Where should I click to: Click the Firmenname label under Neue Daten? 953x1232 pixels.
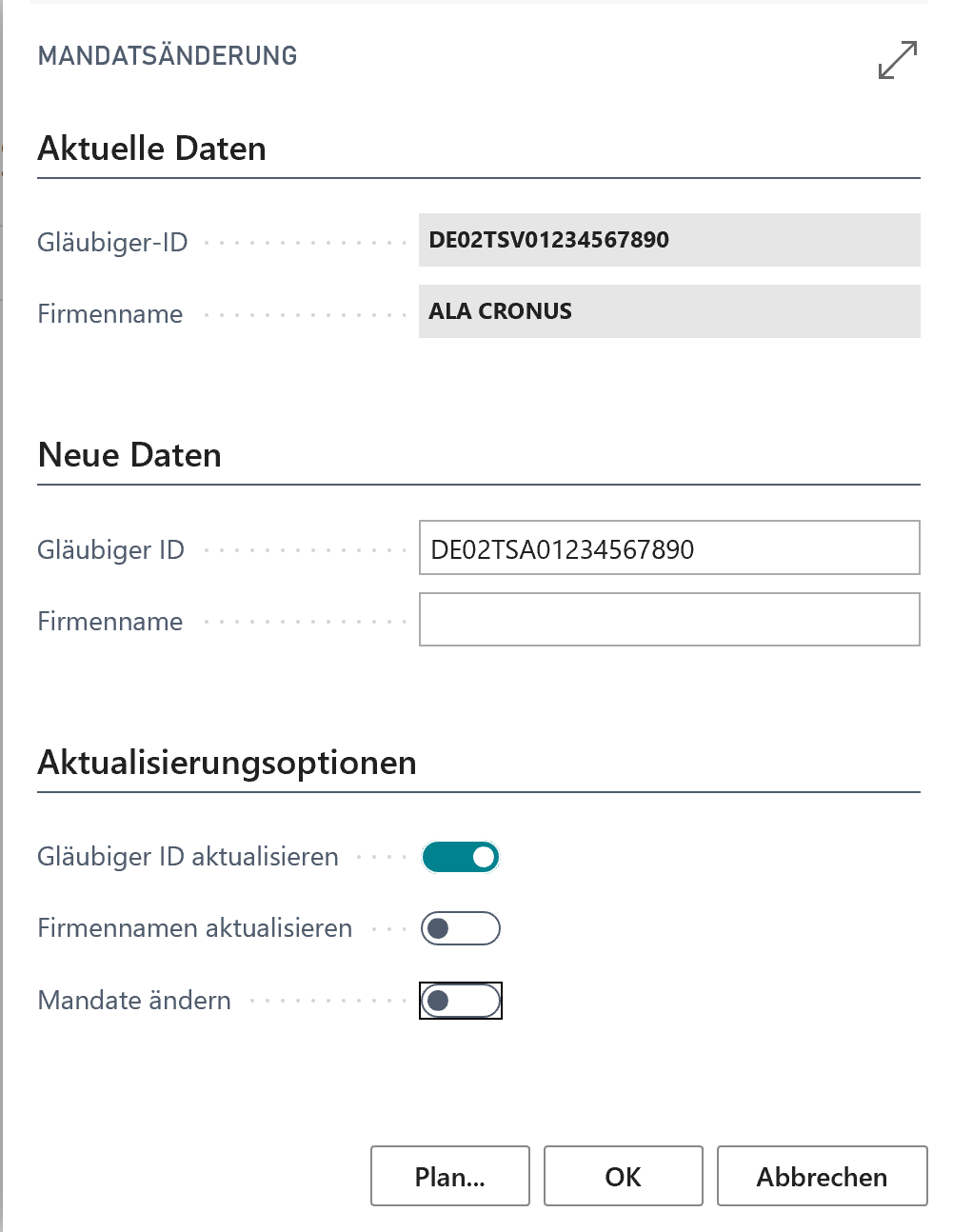coord(109,622)
